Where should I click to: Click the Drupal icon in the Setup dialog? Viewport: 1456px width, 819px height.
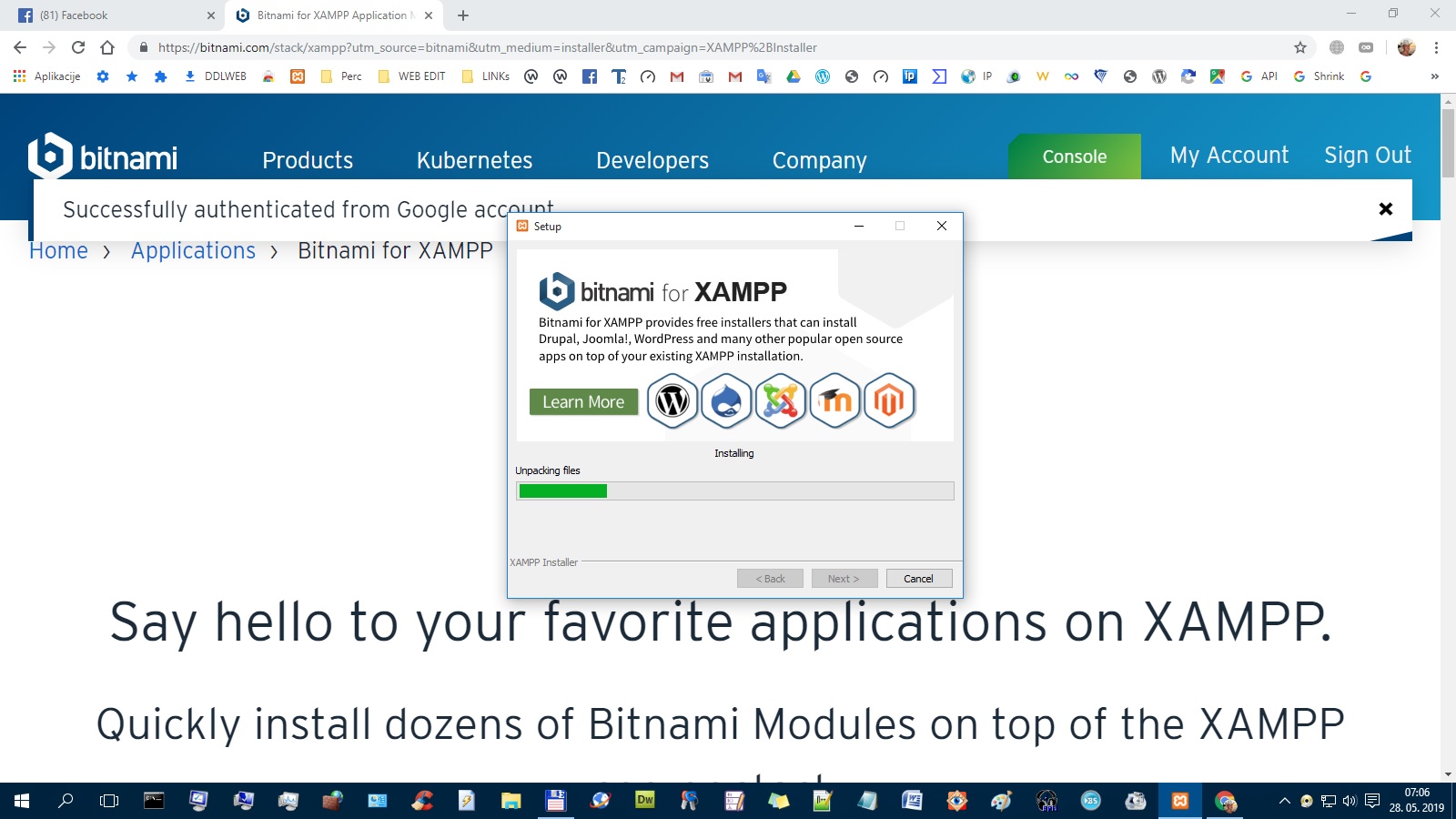click(x=726, y=401)
